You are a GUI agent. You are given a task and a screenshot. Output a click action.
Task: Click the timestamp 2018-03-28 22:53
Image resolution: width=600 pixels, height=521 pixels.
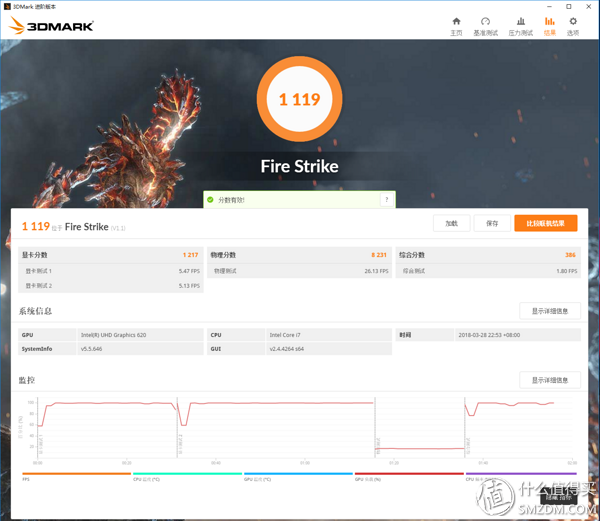[489, 335]
